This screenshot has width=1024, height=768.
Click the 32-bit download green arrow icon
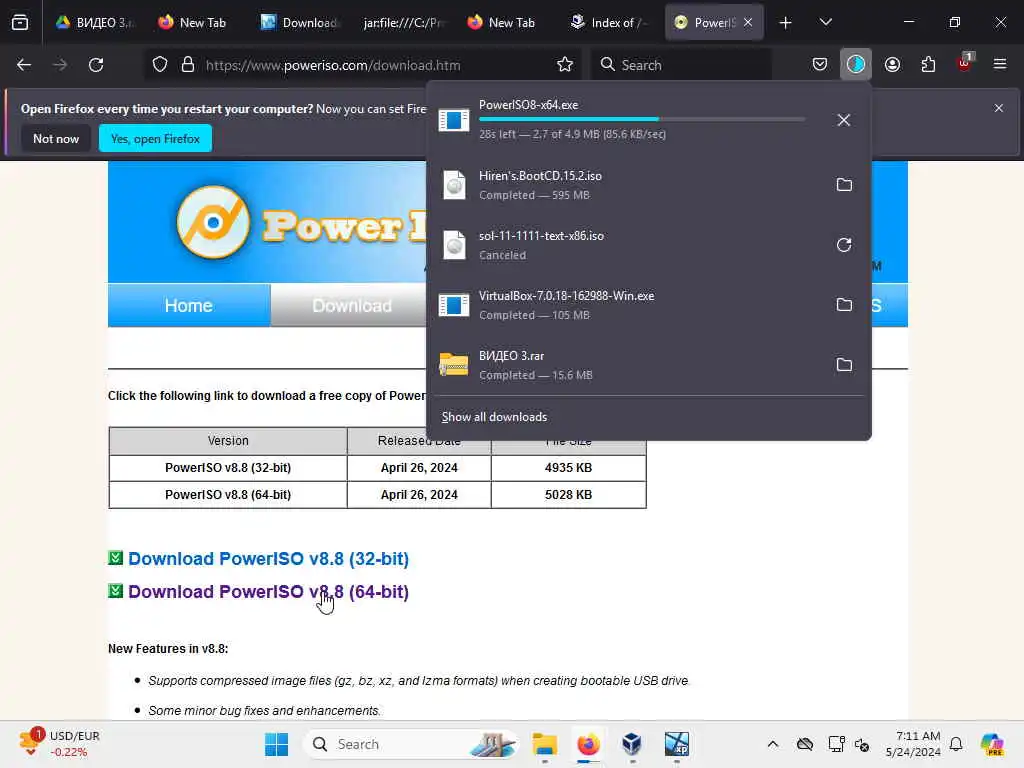tap(116, 558)
